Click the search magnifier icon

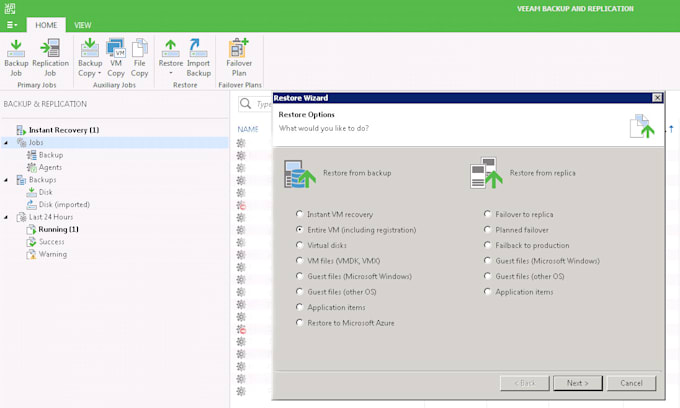tap(245, 104)
